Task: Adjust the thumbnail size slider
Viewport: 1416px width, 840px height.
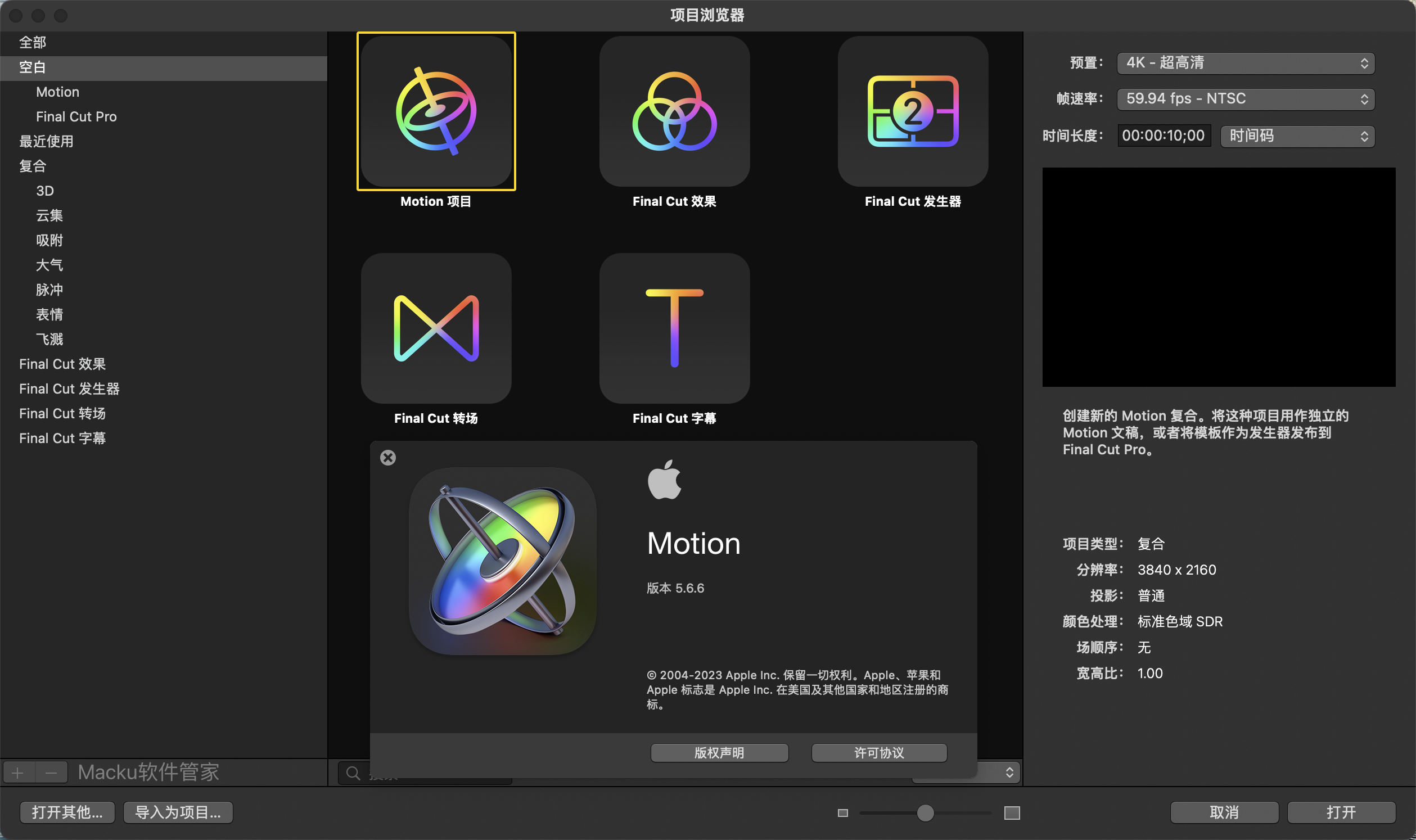Action: (x=925, y=813)
